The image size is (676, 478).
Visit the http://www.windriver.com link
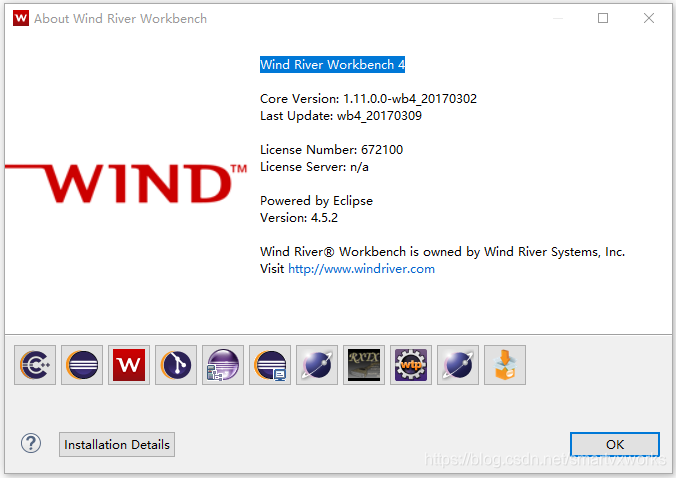click(x=361, y=269)
